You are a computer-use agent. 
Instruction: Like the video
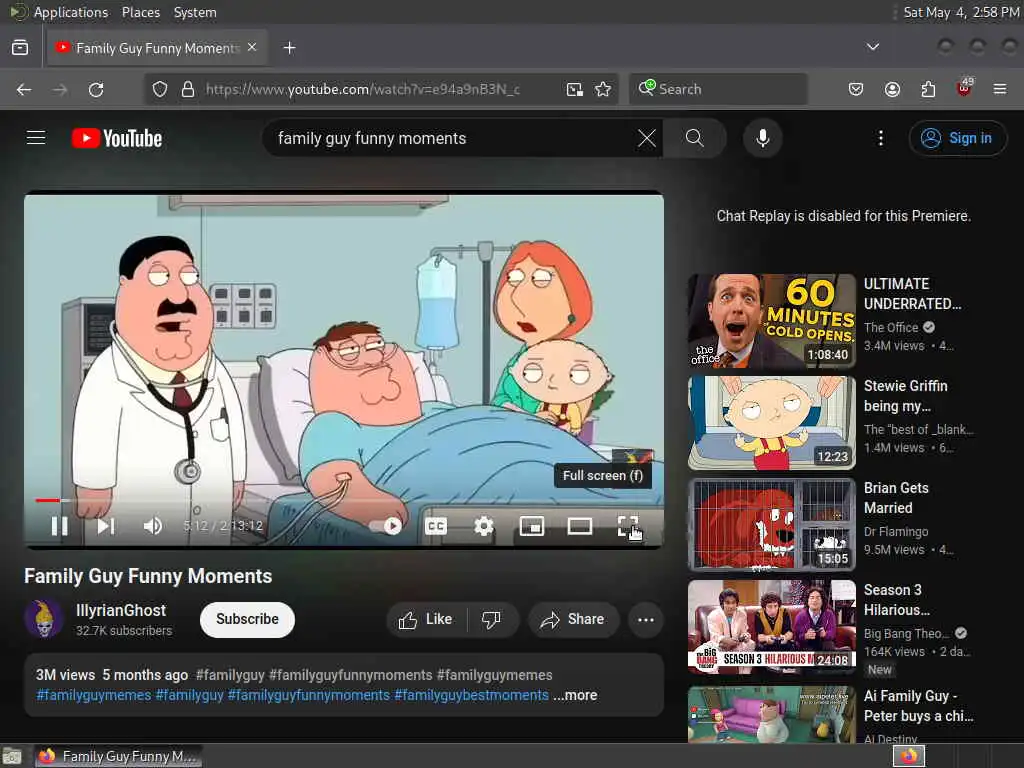pyautogui.click(x=426, y=619)
